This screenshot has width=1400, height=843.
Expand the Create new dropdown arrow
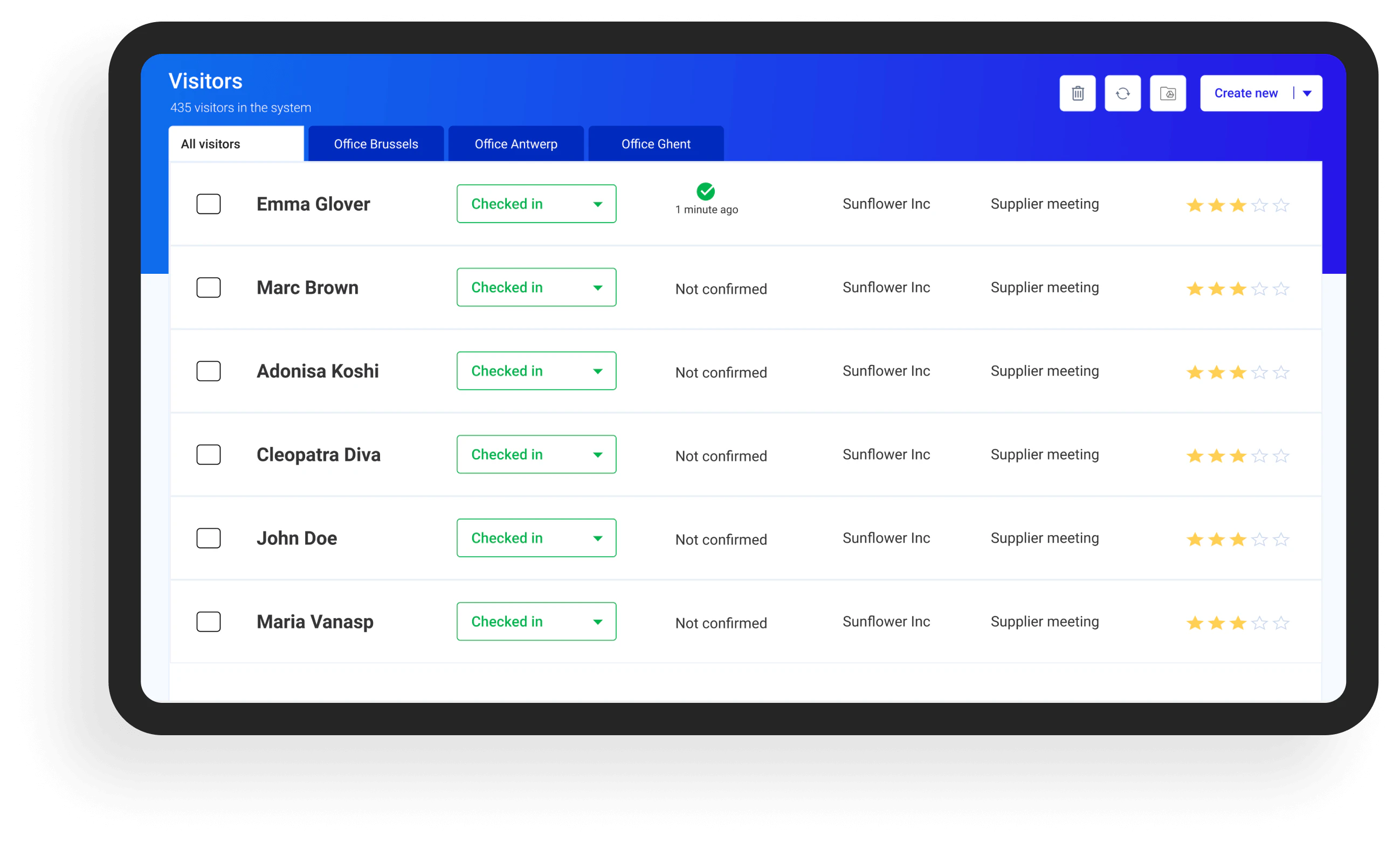click(x=1307, y=93)
